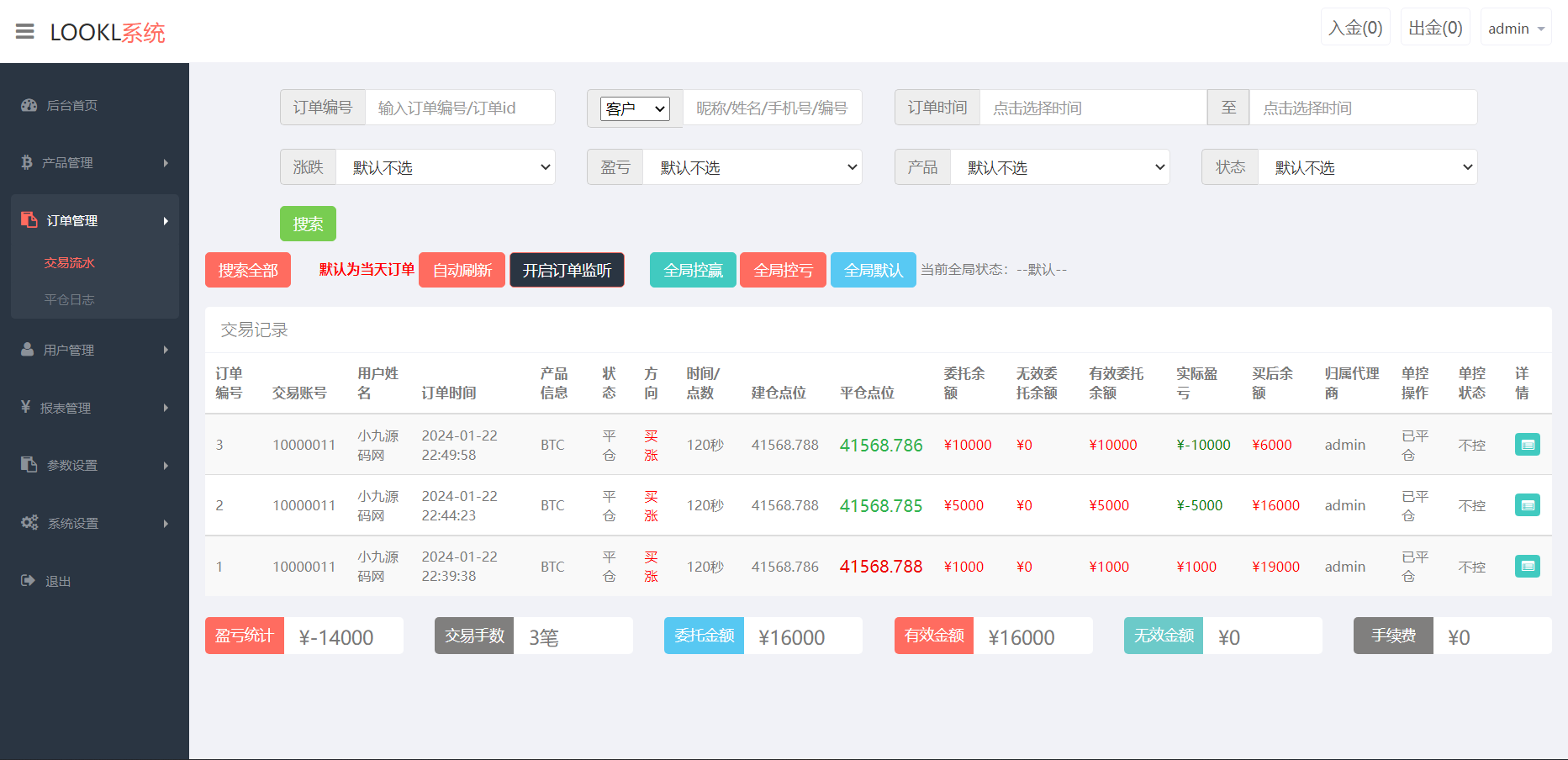Open 系统设置 menu label
The image size is (1568, 760).
(73, 523)
